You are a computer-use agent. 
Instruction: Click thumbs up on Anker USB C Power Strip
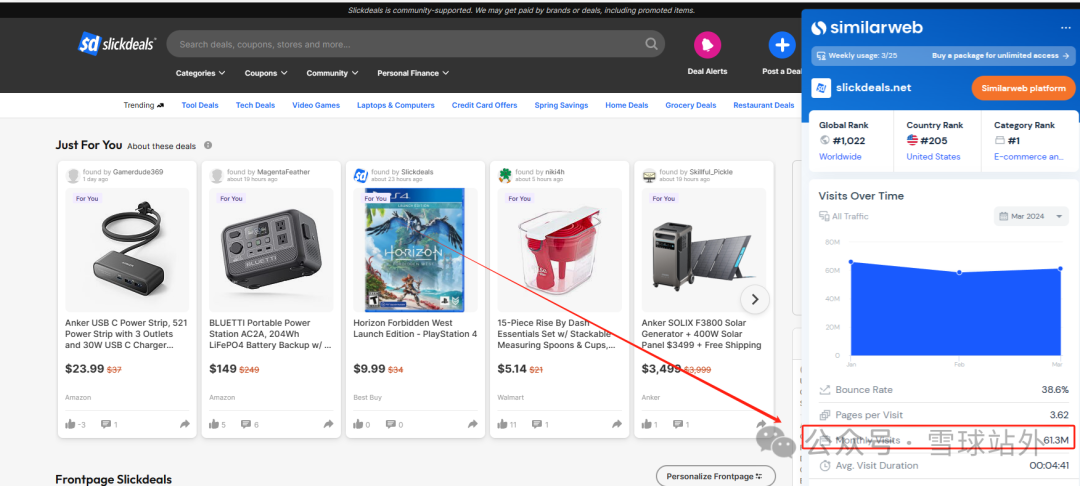(x=70, y=425)
